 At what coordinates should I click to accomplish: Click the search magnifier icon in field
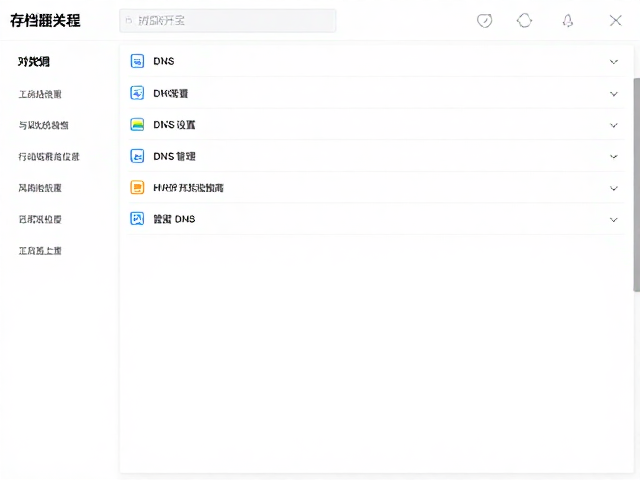(x=129, y=20)
